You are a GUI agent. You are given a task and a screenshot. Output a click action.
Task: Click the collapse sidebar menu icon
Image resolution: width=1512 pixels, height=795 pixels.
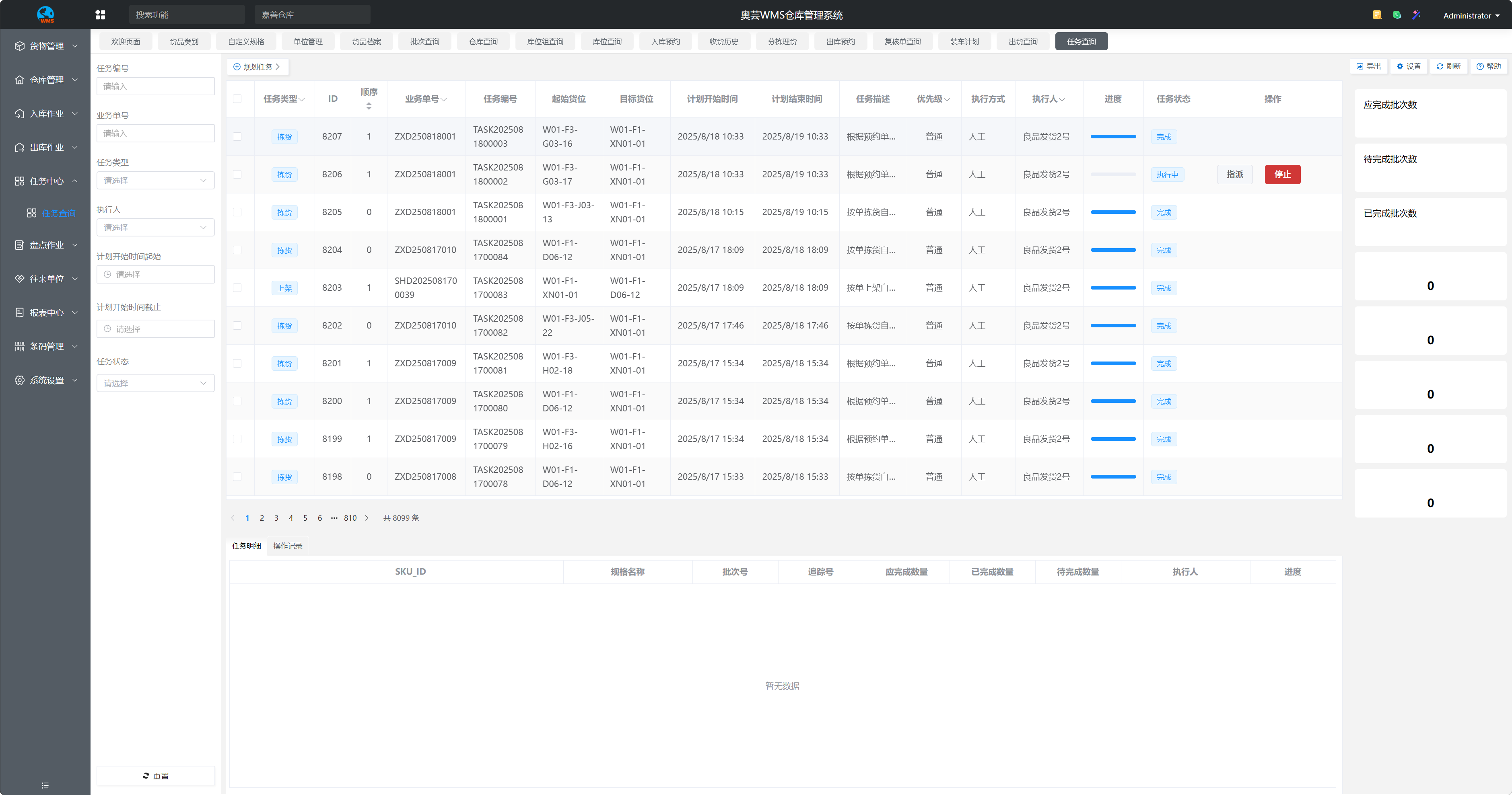pyautogui.click(x=45, y=785)
